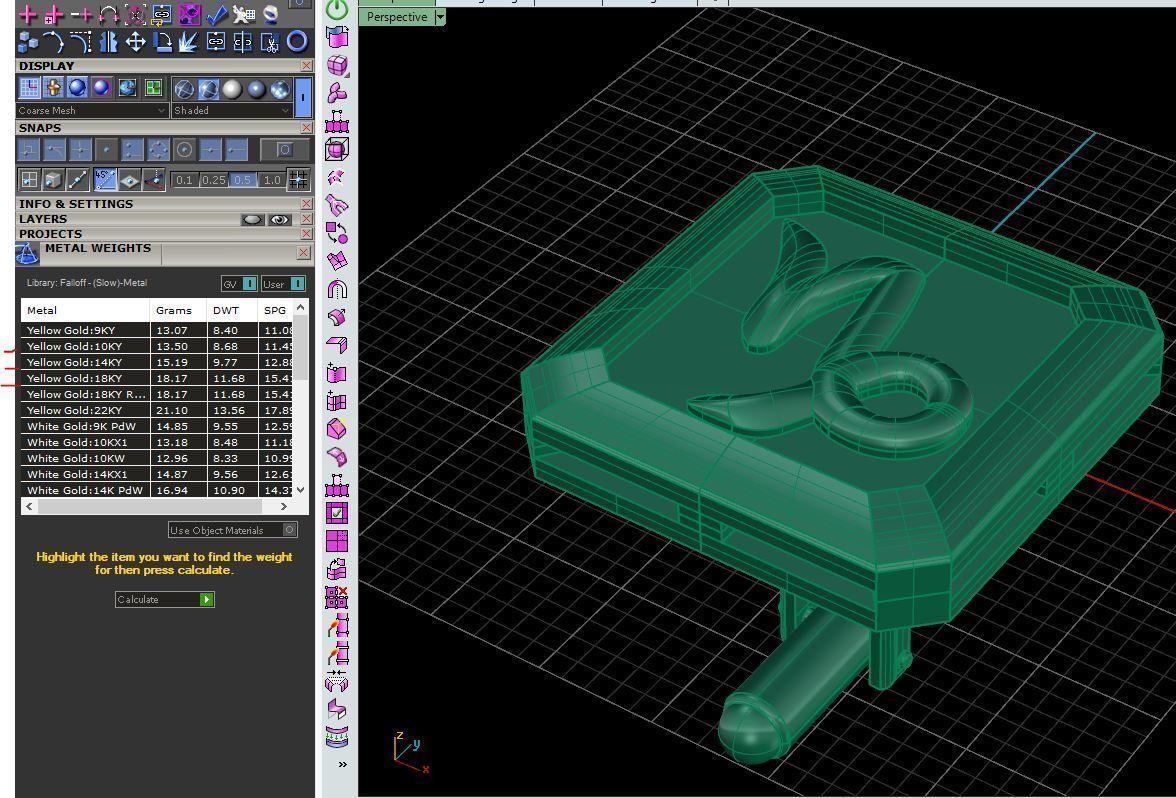The height and width of the screenshot is (798, 1176).
Task: Collapse the DISPLAY panel header
Action: coord(158,66)
